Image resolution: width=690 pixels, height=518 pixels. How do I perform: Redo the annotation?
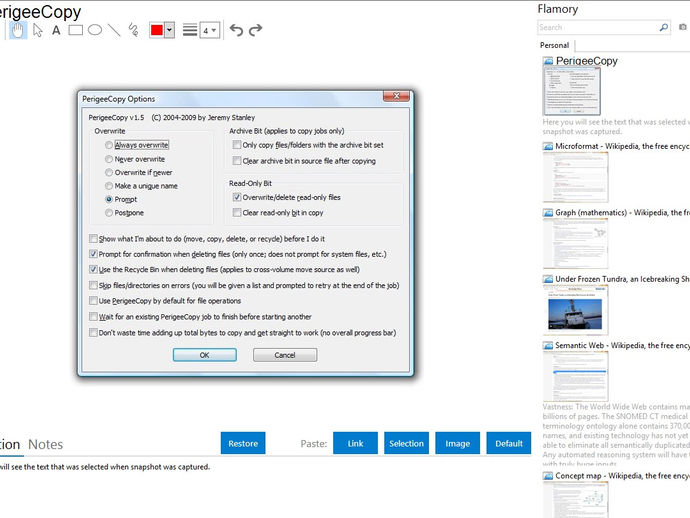point(256,30)
